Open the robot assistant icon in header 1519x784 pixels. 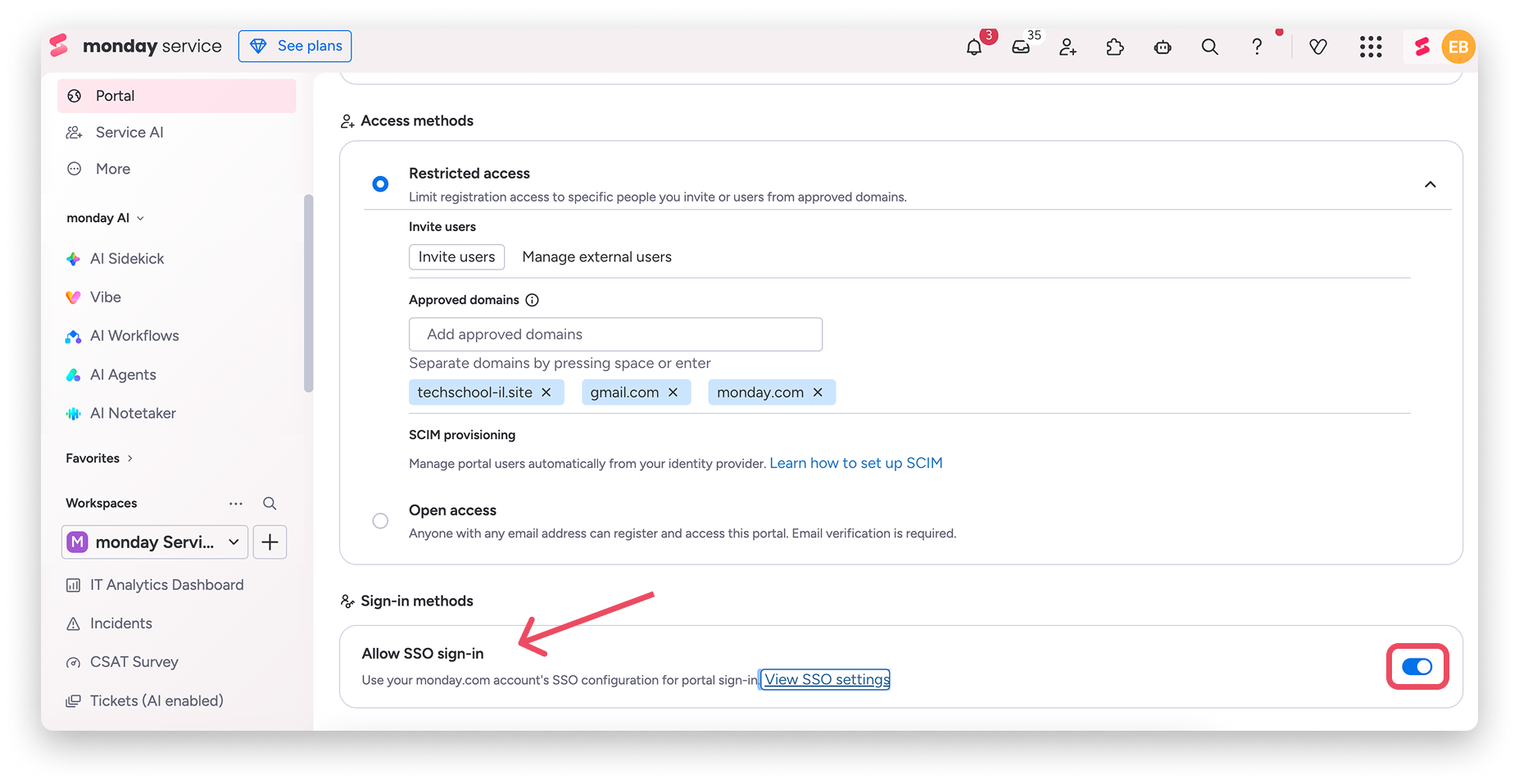[1163, 47]
